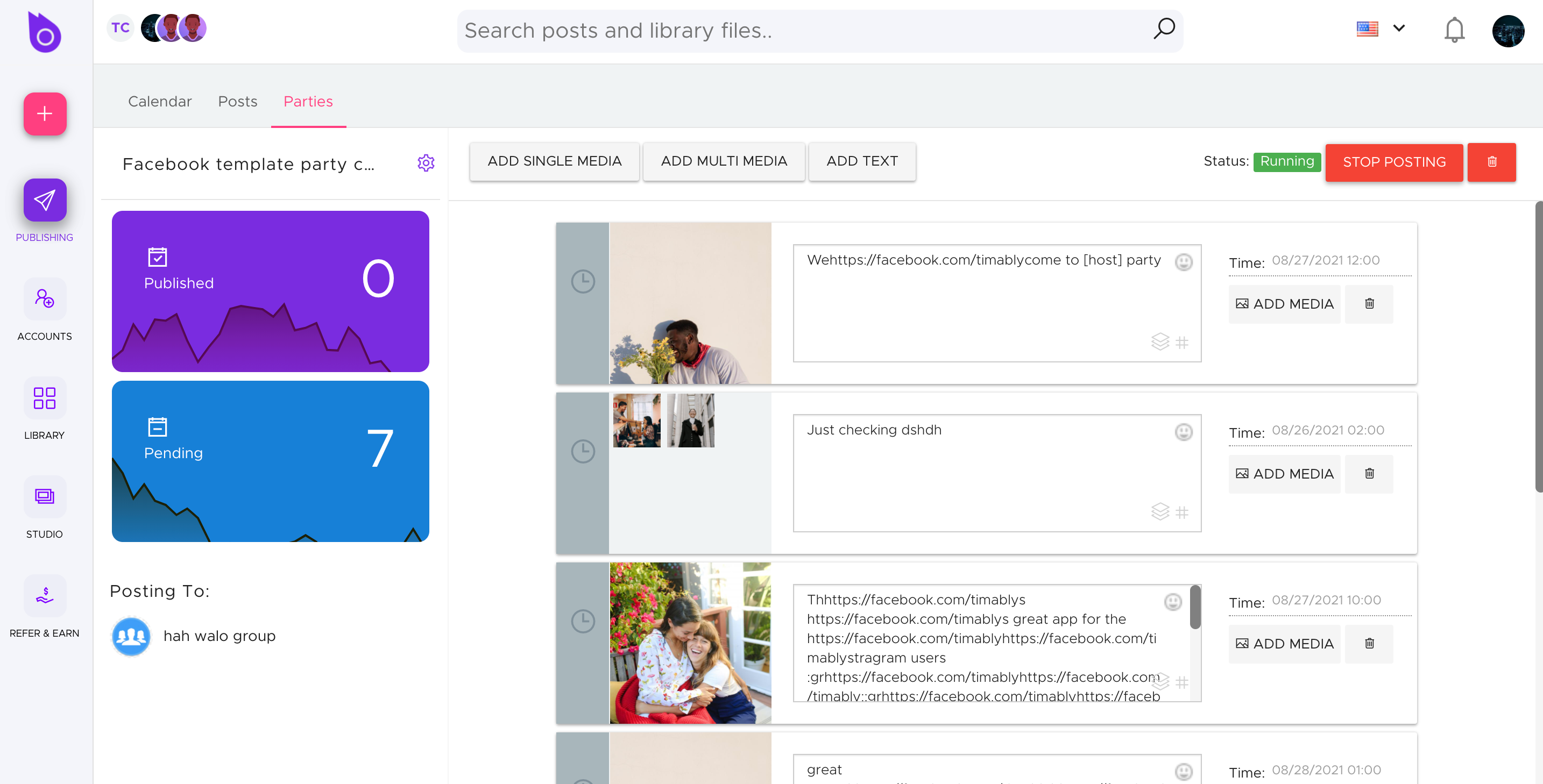1543x784 pixels.
Task: Open the Studio sidebar icon
Action: tap(45, 496)
